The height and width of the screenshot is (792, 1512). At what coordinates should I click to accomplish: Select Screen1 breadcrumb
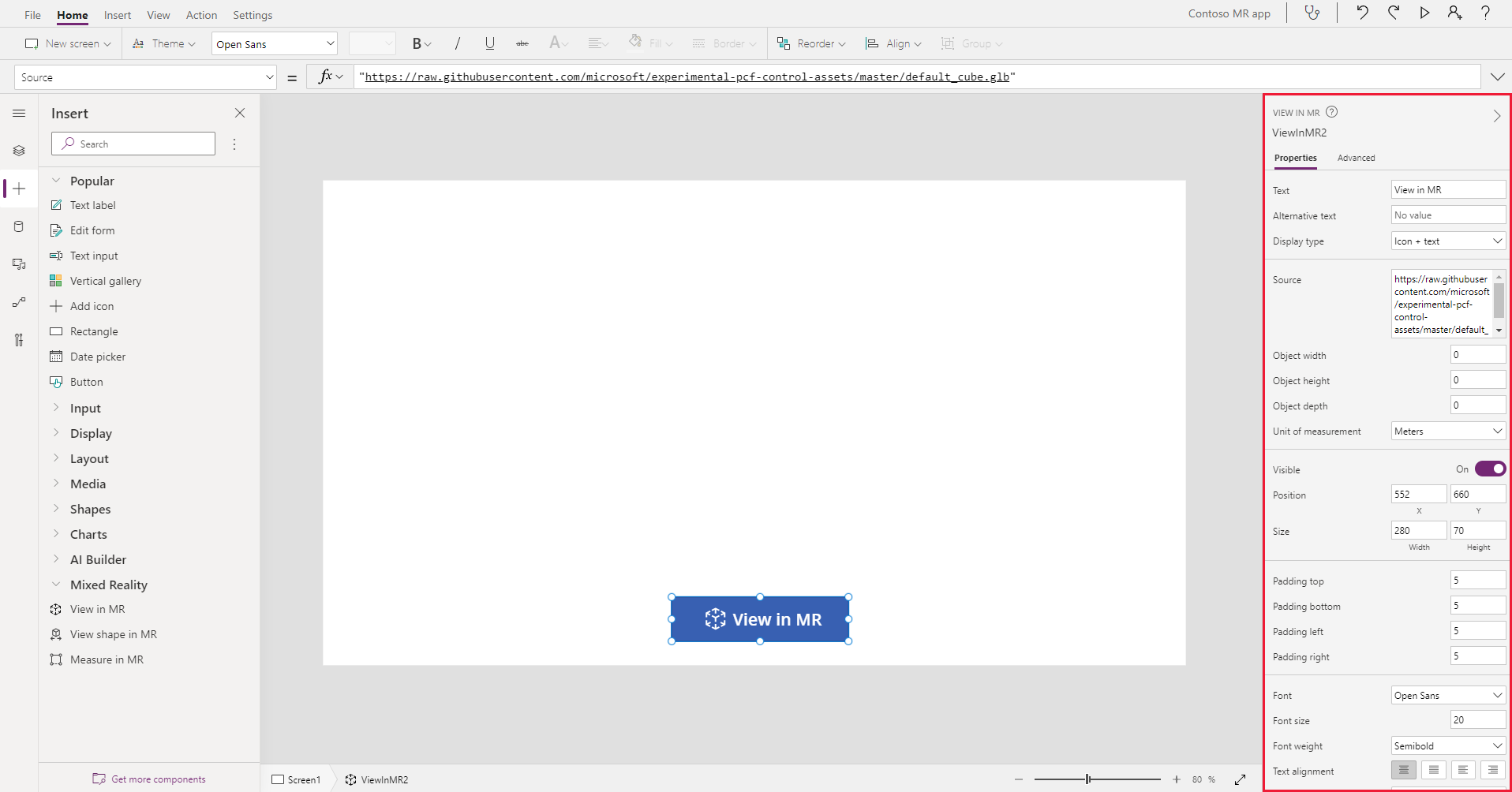click(296, 779)
